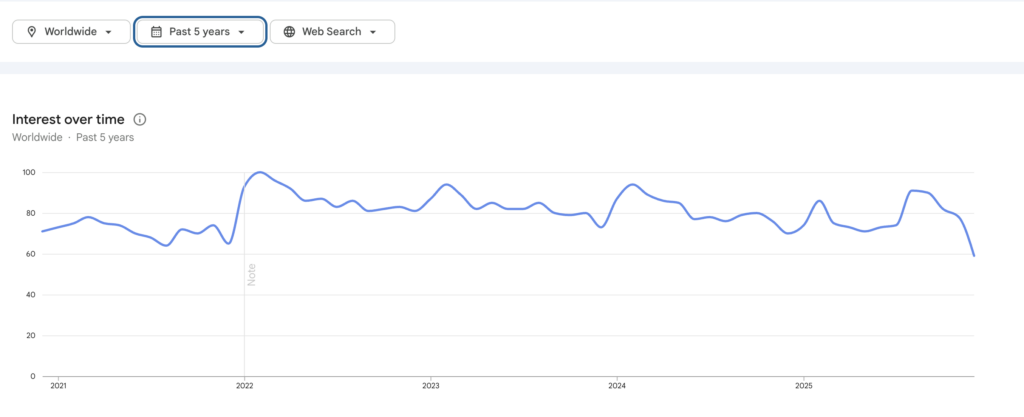Click the trend line's peak at early 2022
1024x417 pixels.
click(260, 173)
